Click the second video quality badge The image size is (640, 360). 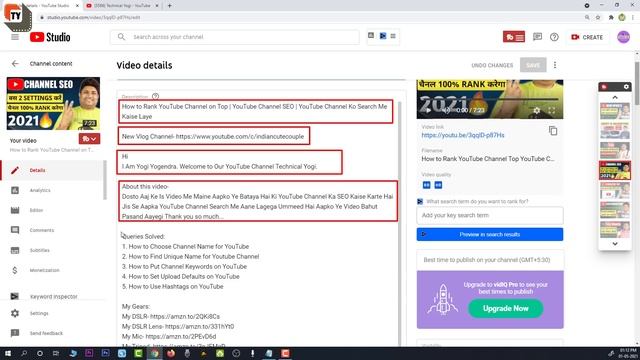[x=438, y=185]
